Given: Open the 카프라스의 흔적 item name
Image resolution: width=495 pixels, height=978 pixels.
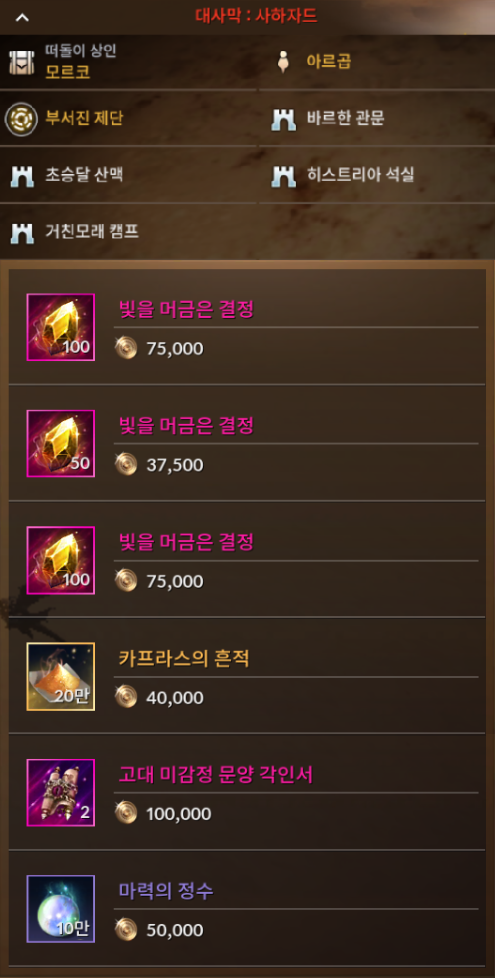Looking at the screenshot, I should [x=184, y=659].
